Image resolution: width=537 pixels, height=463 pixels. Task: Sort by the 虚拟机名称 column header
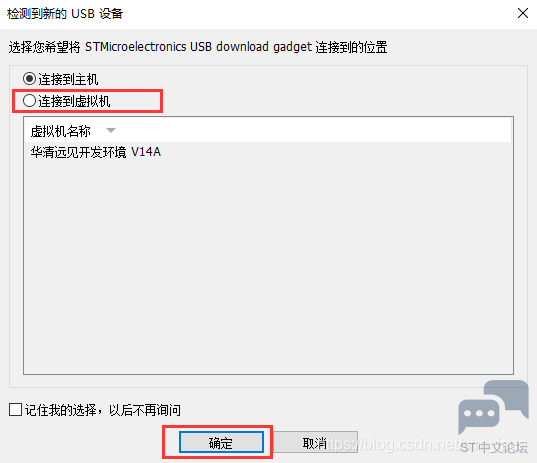pos(60,131)
